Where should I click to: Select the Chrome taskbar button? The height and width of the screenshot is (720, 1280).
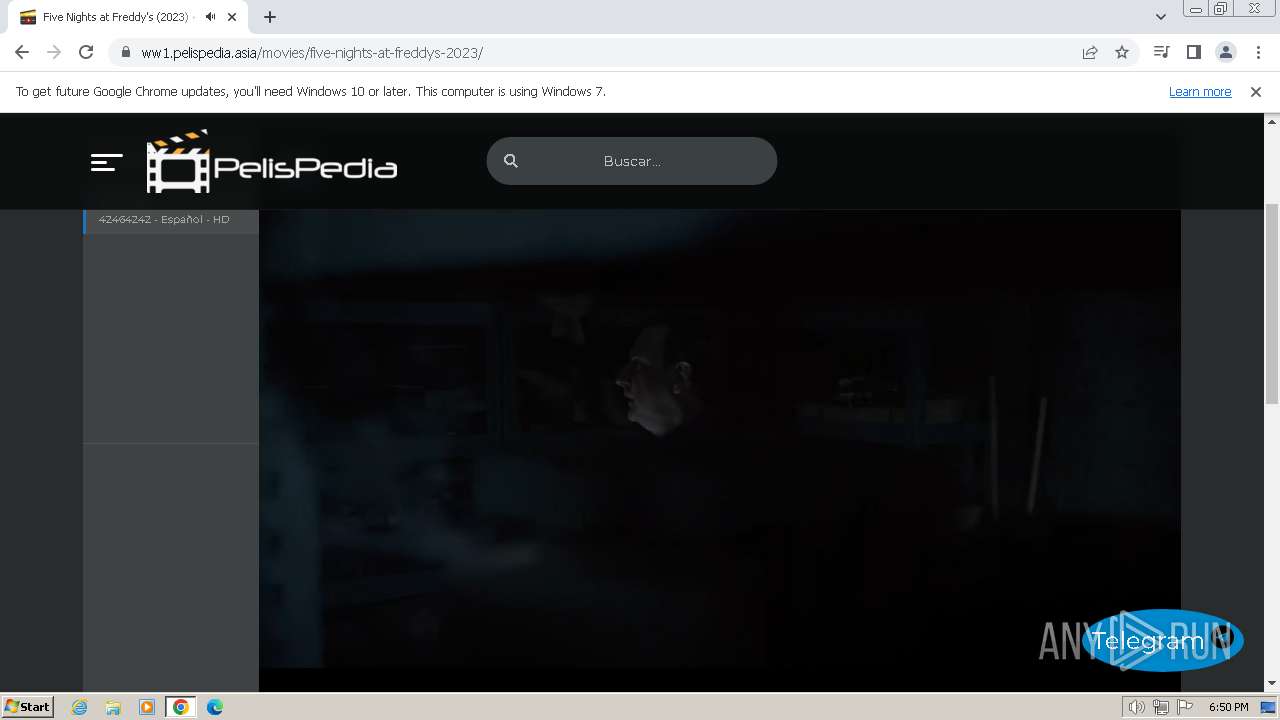click(x=181, y=707)
